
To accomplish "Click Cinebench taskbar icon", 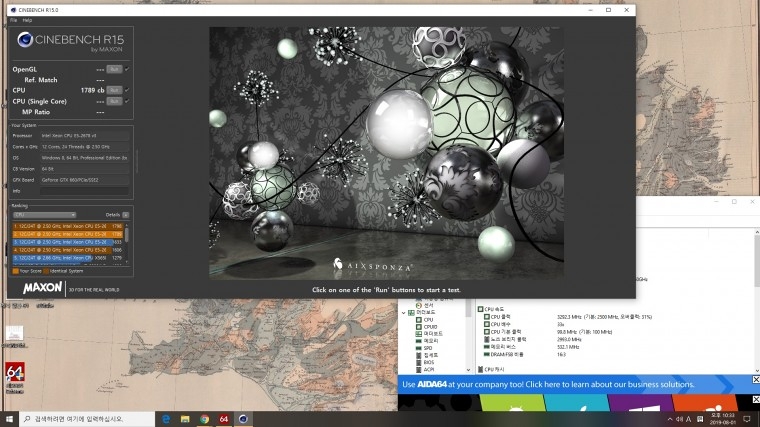I will coord(243,419).
